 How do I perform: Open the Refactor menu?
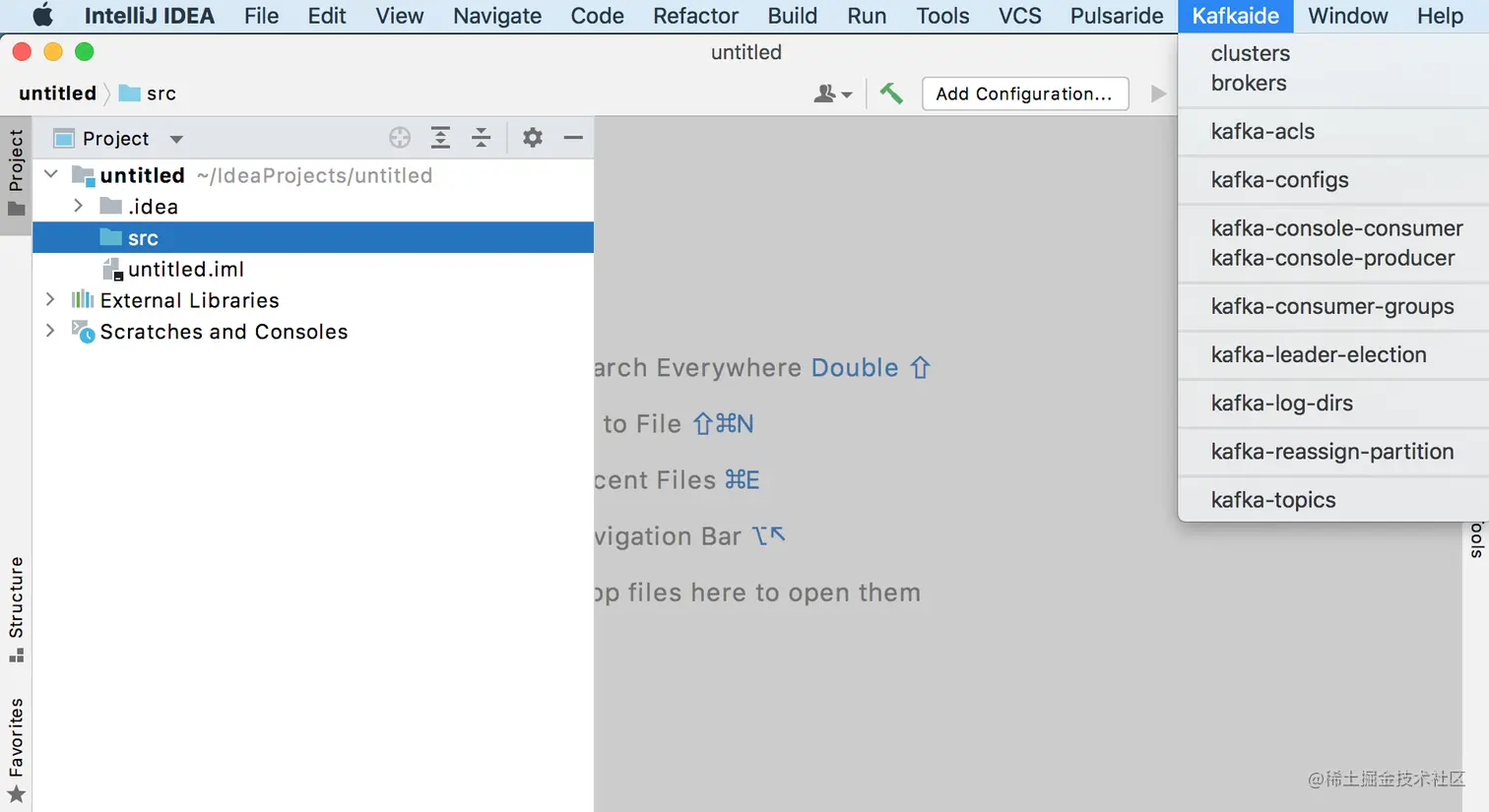(695, 16)
